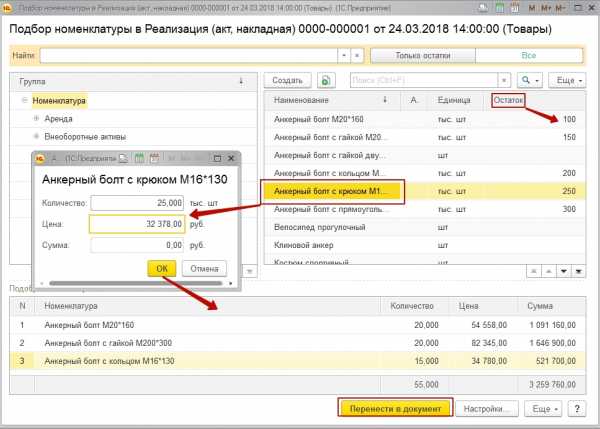600x429 pixels.
Task: Confirm the dialog with OK
Action: tap(162, 269)
